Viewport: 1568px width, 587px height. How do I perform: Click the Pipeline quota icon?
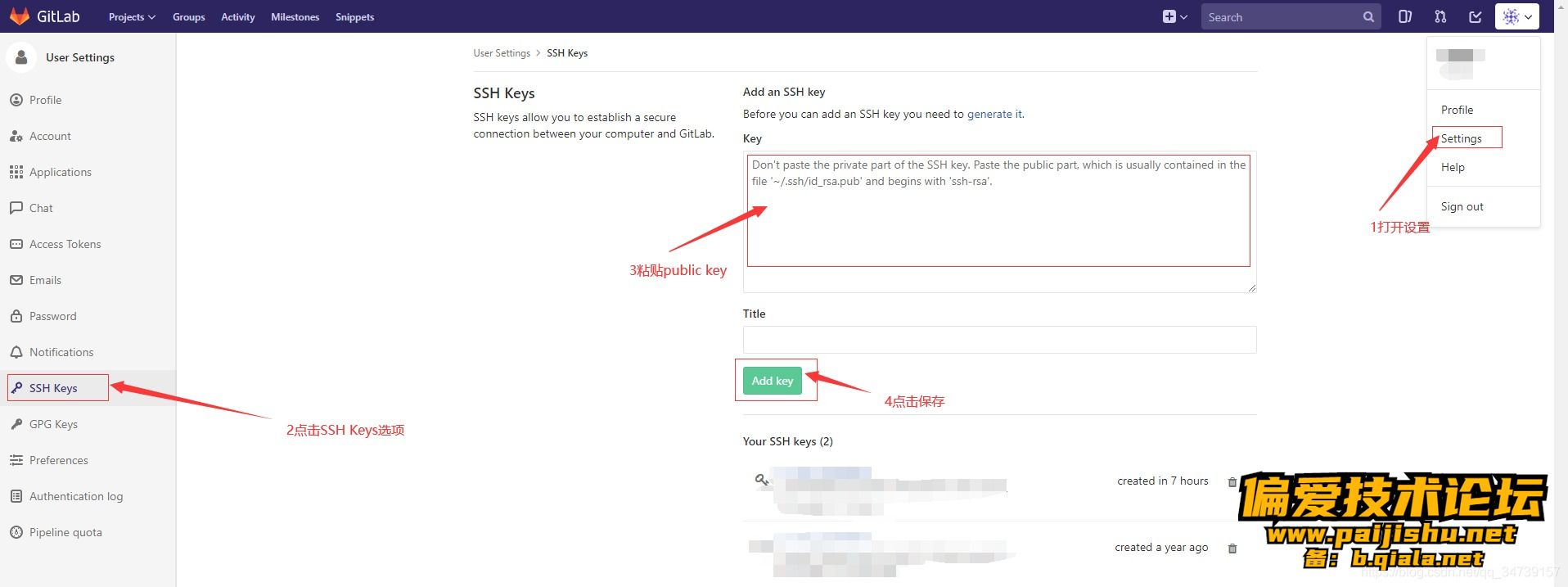pyautogui.click(x=16, y=532)
